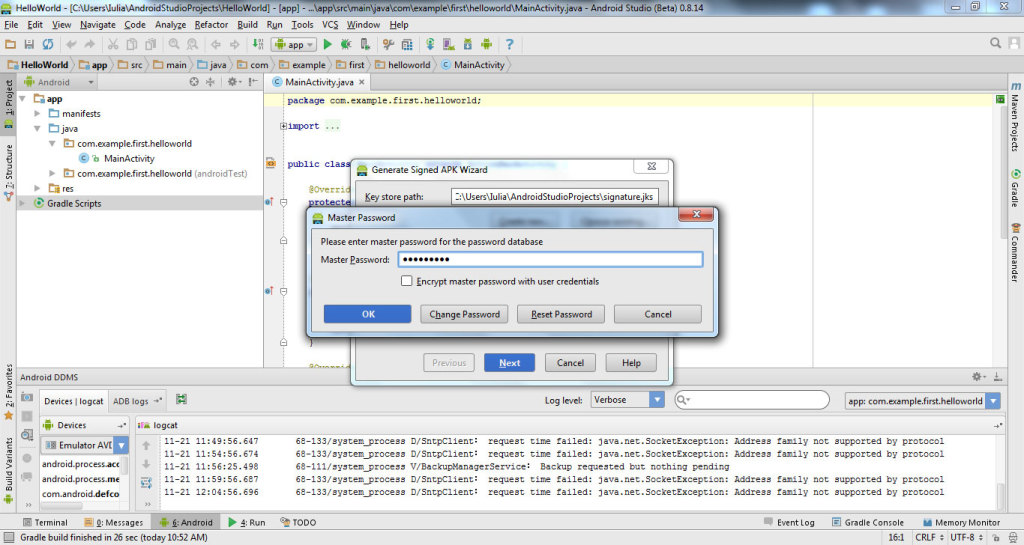The image size is (1024, 545).
Task: Click Next in the Signed APK Wizard
Action: tap(509, 363)
